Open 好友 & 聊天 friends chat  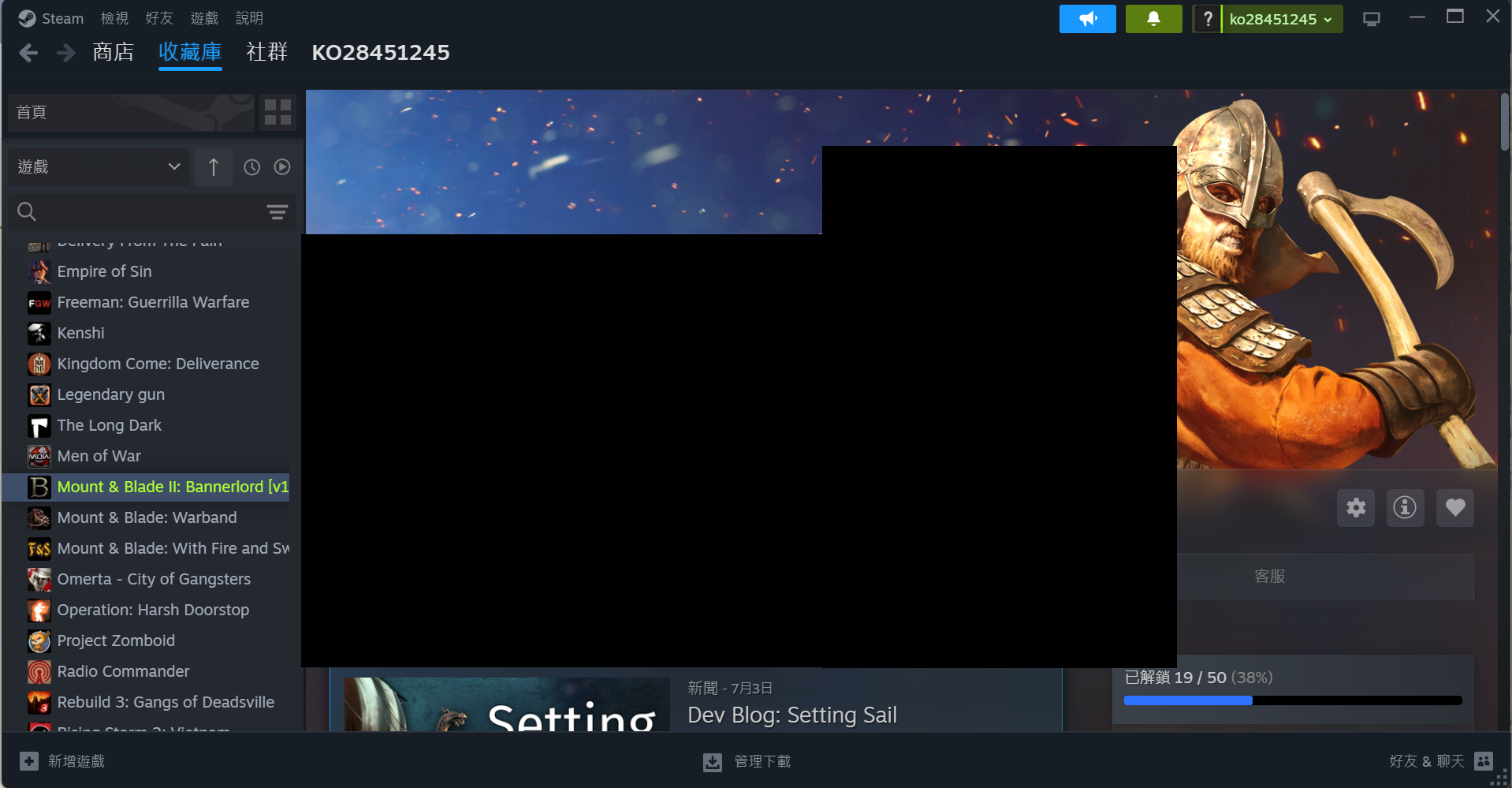point(1441,761)
